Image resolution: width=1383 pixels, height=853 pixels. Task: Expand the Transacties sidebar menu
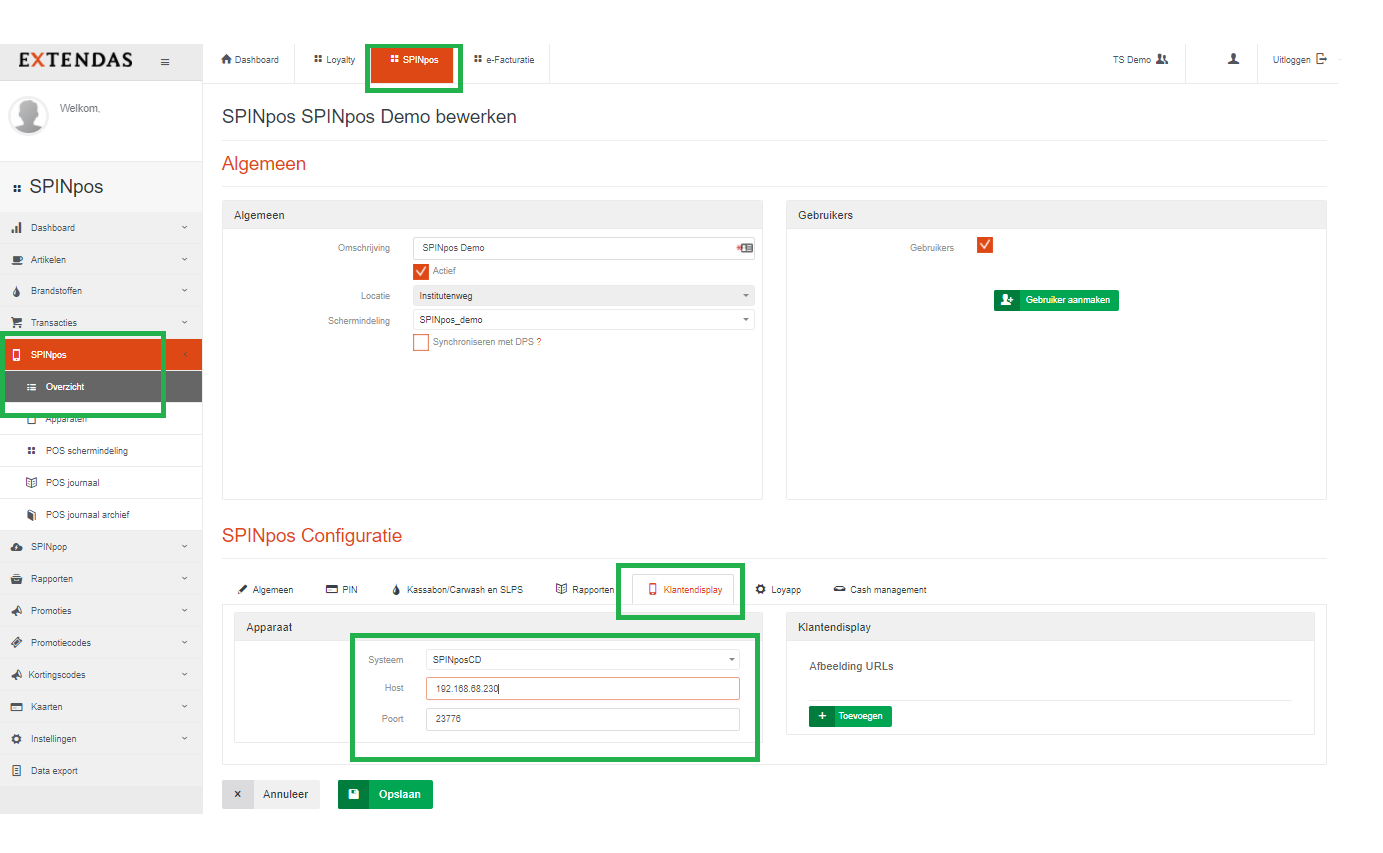(x=101, y=323)
